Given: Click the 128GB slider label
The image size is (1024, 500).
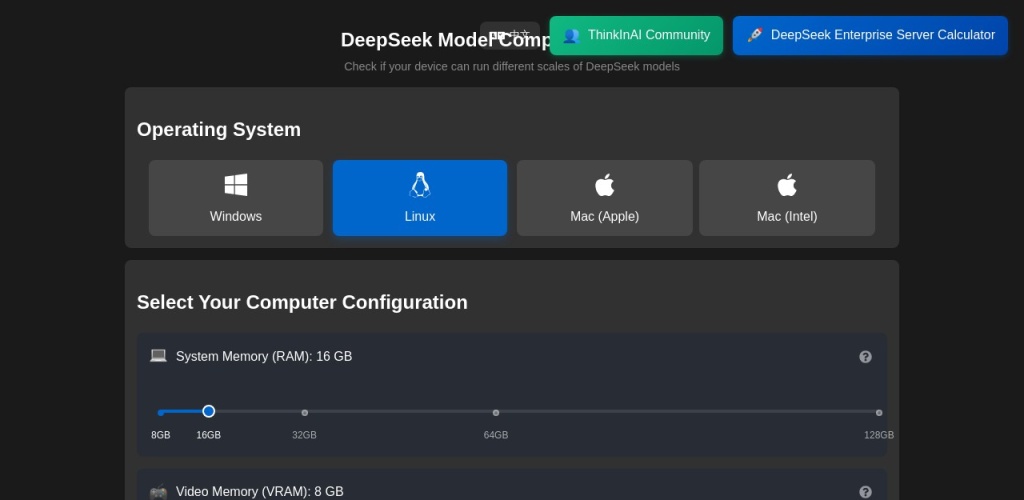Looking at the screenshot, I should (x=879, y=435).
